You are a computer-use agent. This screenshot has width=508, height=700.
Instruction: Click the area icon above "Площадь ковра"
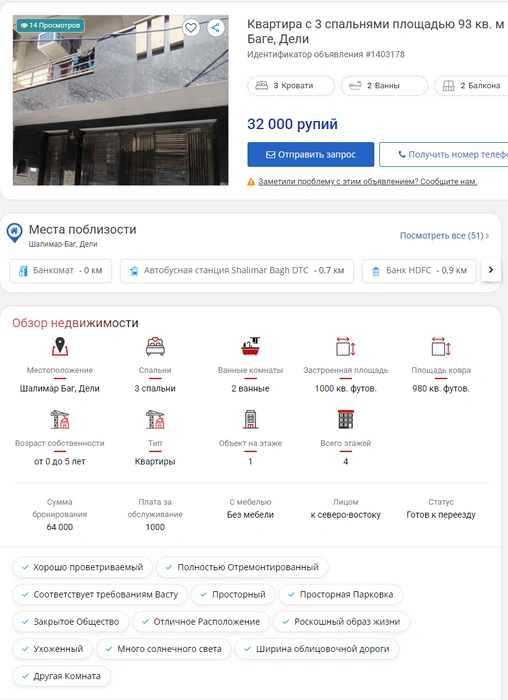pos(441,346)
